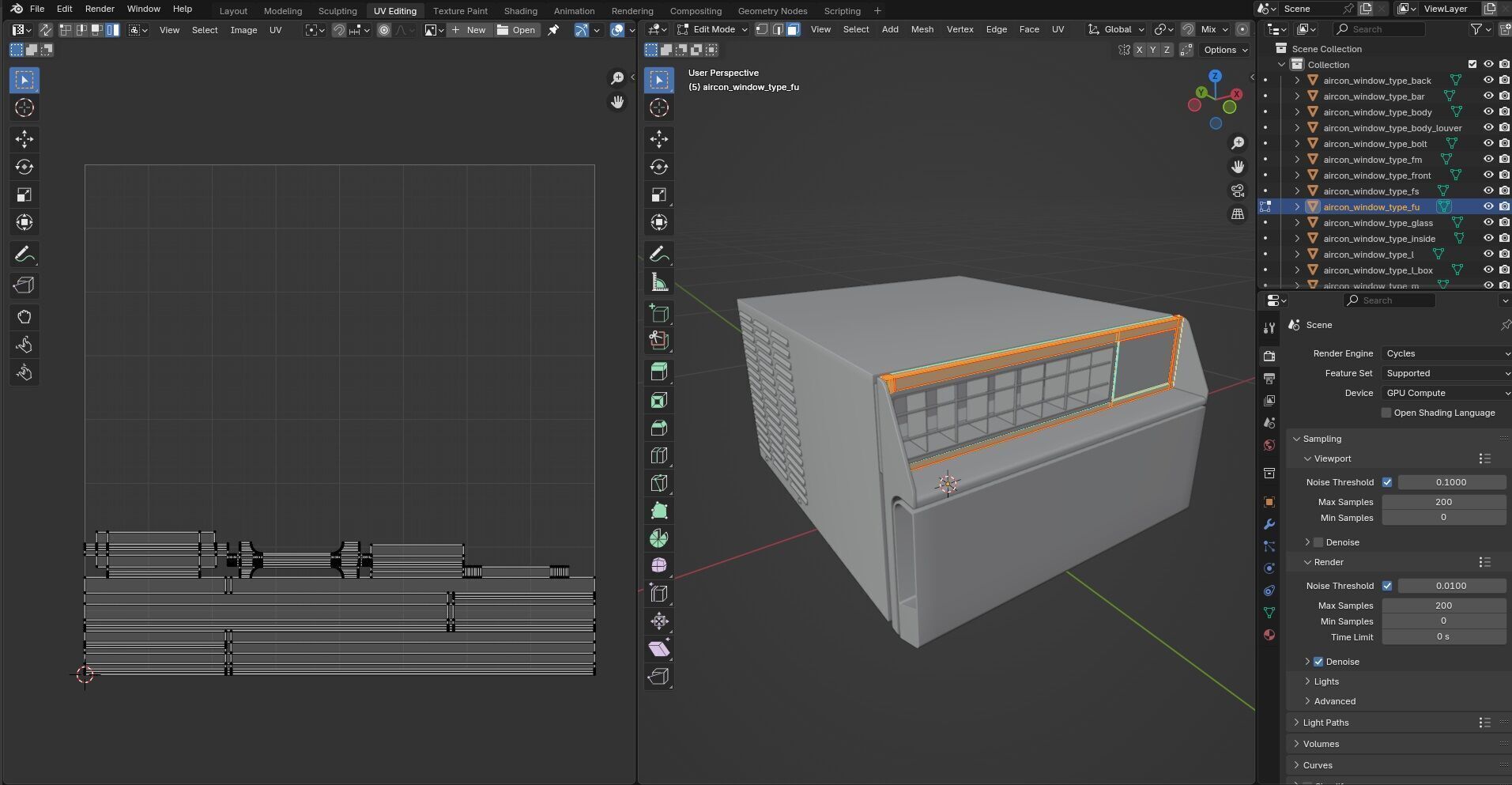Select the Annotate tool in UV editor

click(25, 254)
